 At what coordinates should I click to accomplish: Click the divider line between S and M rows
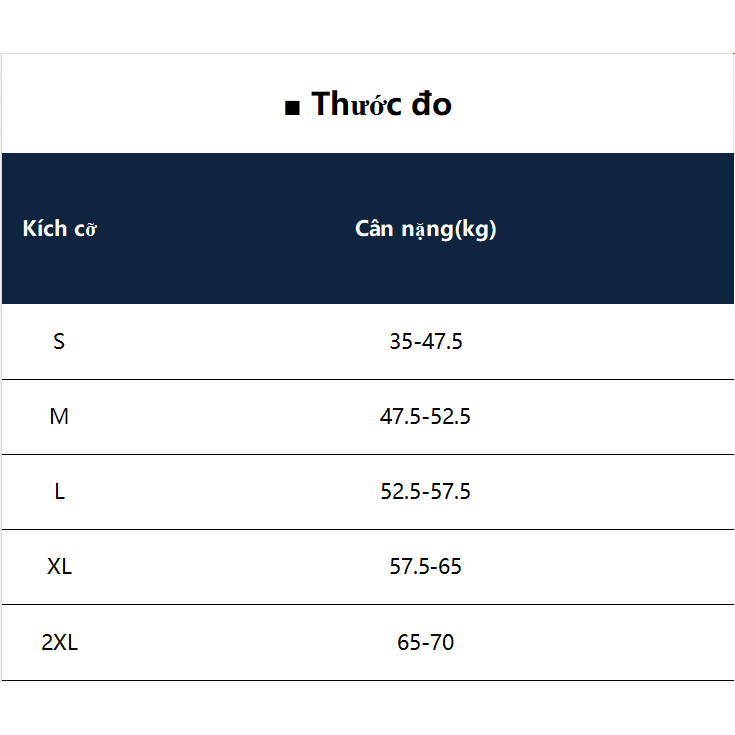[x=368, y=379]
